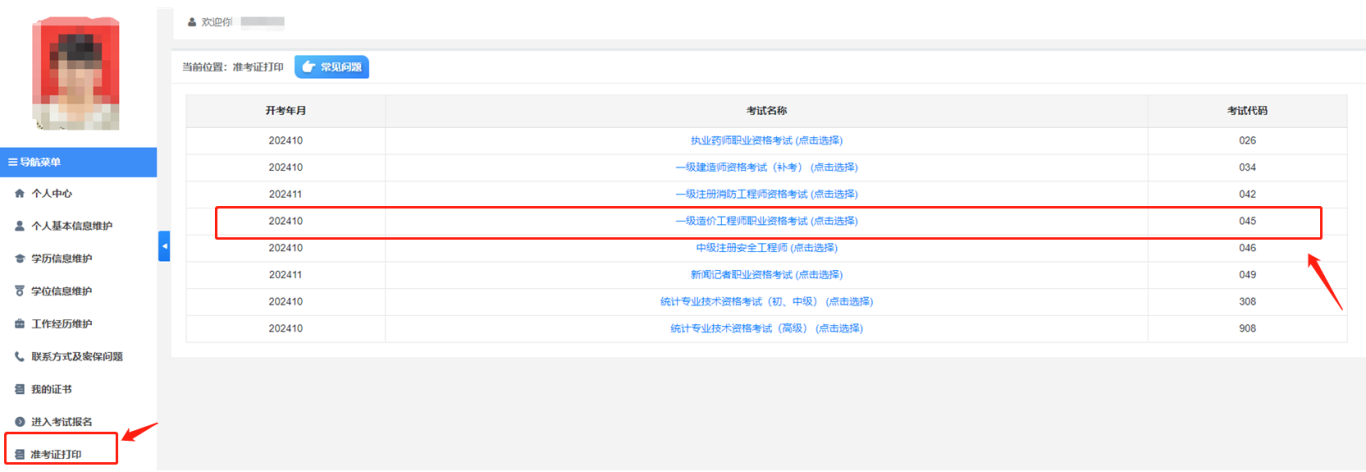Screen dimensions: 1366x472
Task: Click exam code 042
Action: click(1247, 194)
